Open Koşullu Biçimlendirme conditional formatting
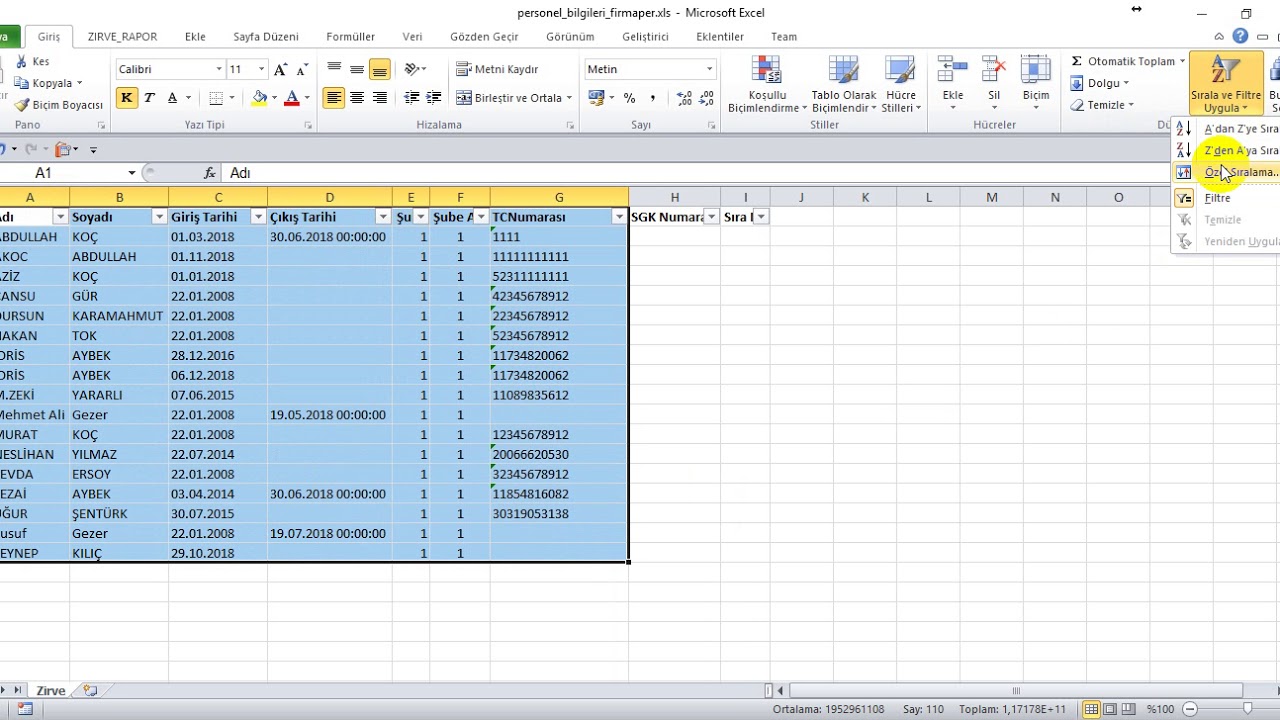 pyautogui.click(x=766, y=85)
